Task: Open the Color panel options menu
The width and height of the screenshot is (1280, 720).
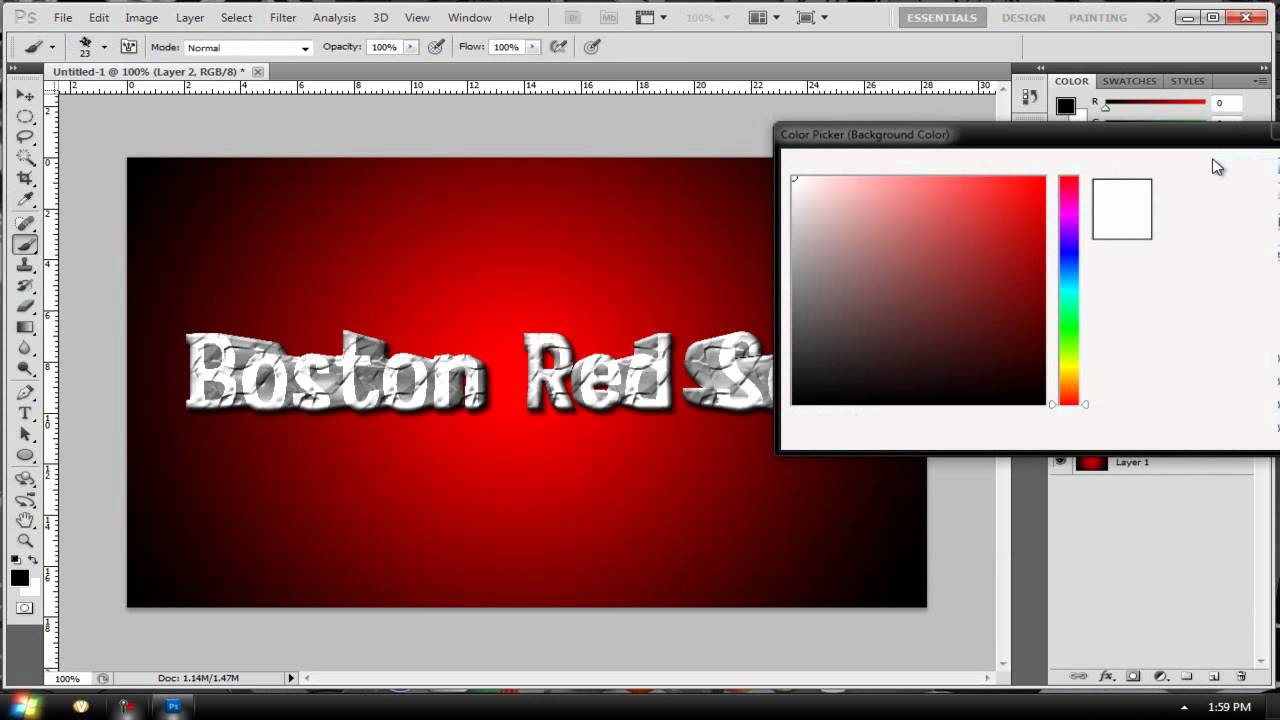Action: pyautogui.click(x=1260, y=81)
